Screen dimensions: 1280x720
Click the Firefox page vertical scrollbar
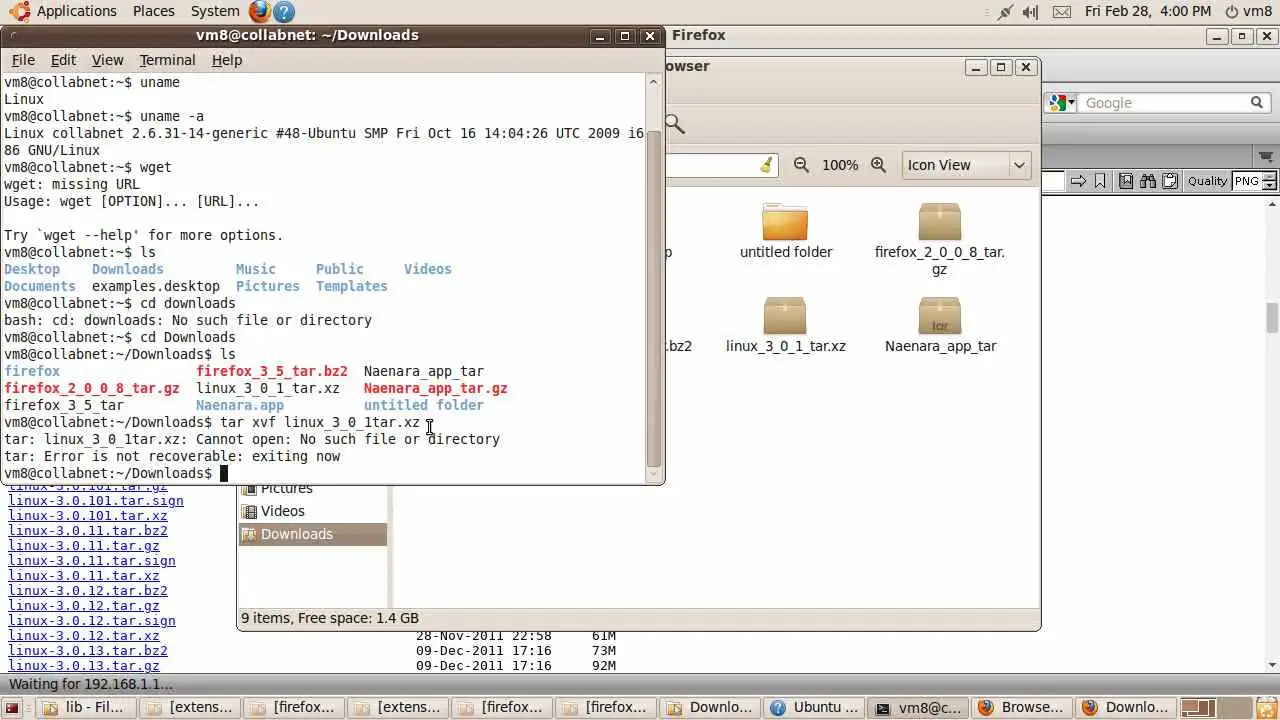tap(1272, 318)
